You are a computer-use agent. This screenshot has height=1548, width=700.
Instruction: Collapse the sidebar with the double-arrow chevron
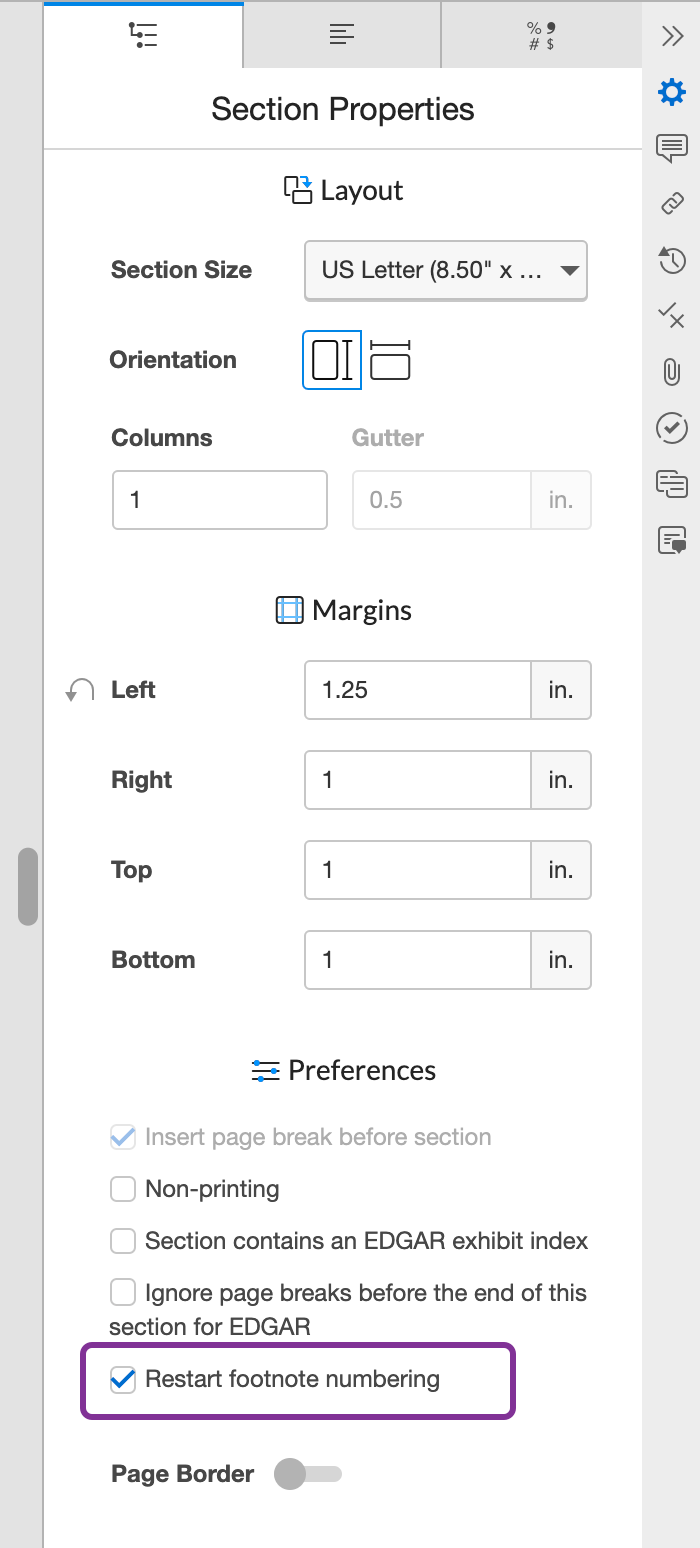[x=672, y=35]
